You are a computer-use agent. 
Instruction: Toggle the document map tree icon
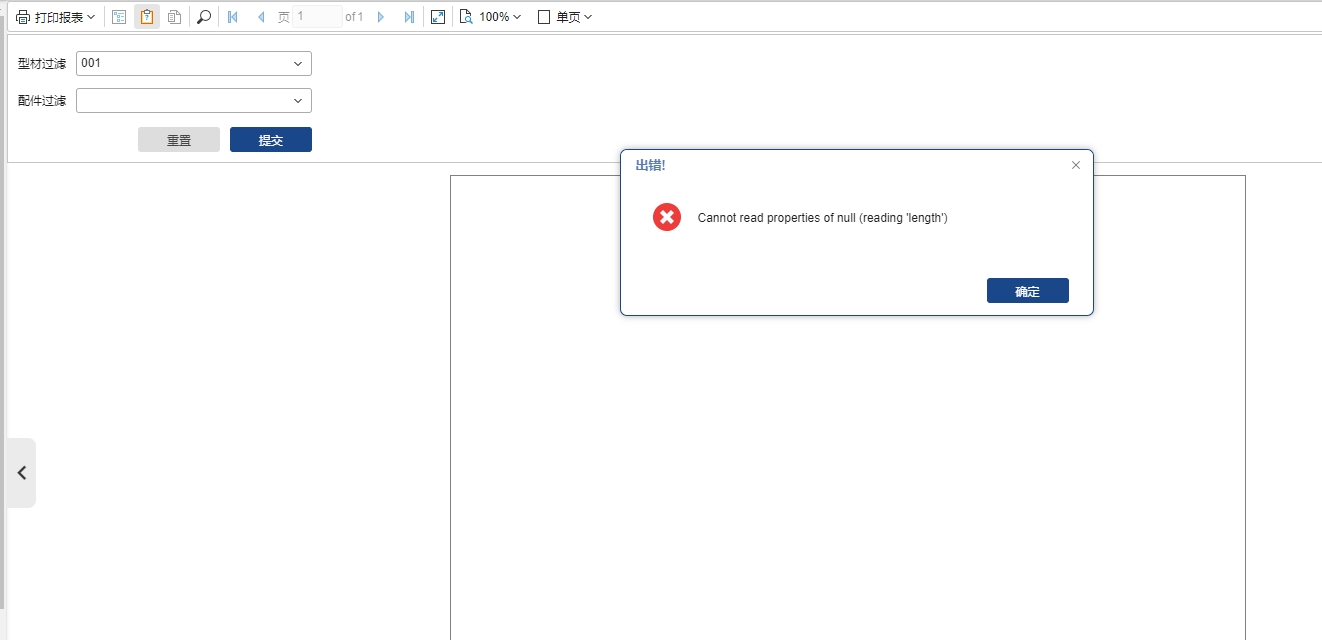coord(119,17)
